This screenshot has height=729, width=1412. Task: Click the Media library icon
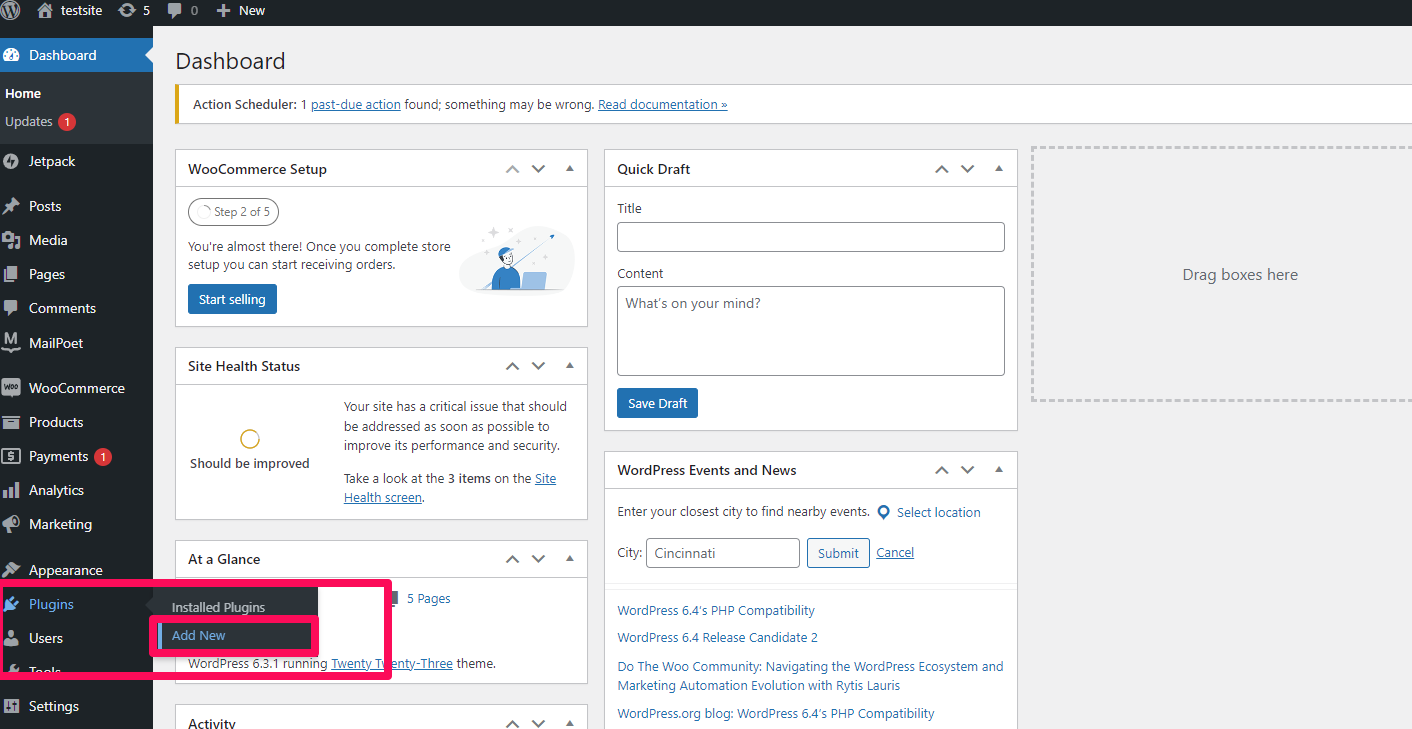pyautogui.click(x=12, y=240)
